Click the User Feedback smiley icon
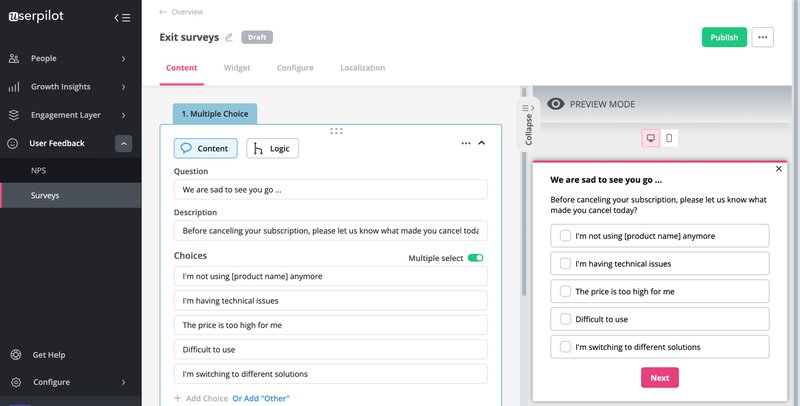Screen dimensions: 800x406 pyautogui.click(x=13, y=144)
